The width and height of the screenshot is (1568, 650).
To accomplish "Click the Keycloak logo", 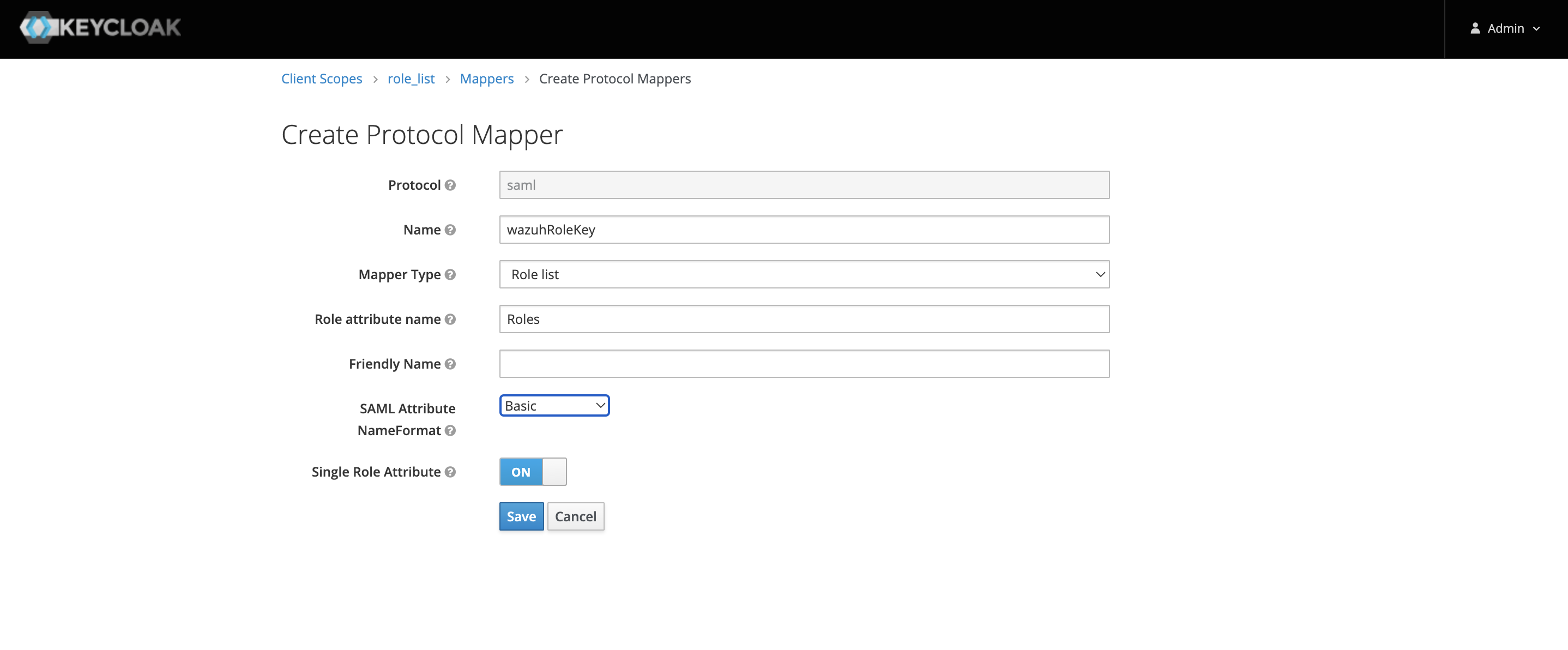I will click(x=100, y=27).
